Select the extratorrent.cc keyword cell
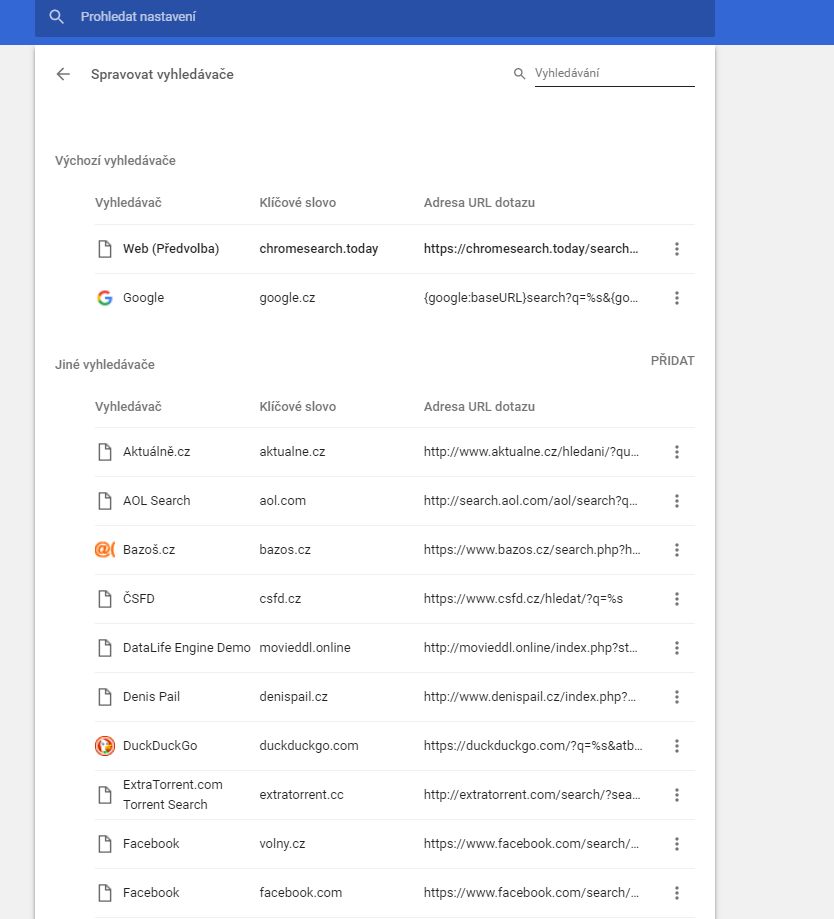Viewport: 834px width, 919px height. click(x=301, y=795)
